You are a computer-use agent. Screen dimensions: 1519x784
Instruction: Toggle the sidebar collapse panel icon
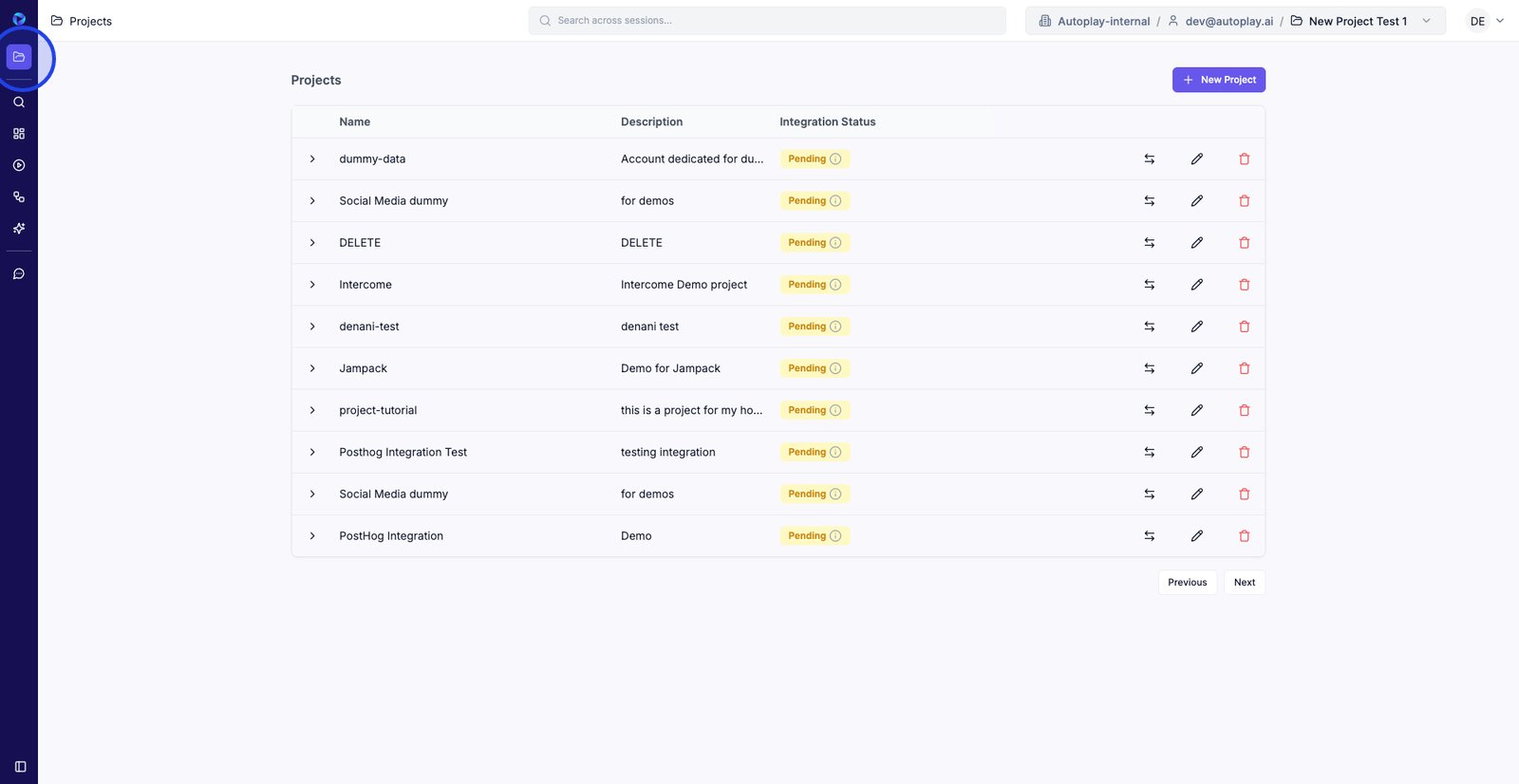pos(20,767)
